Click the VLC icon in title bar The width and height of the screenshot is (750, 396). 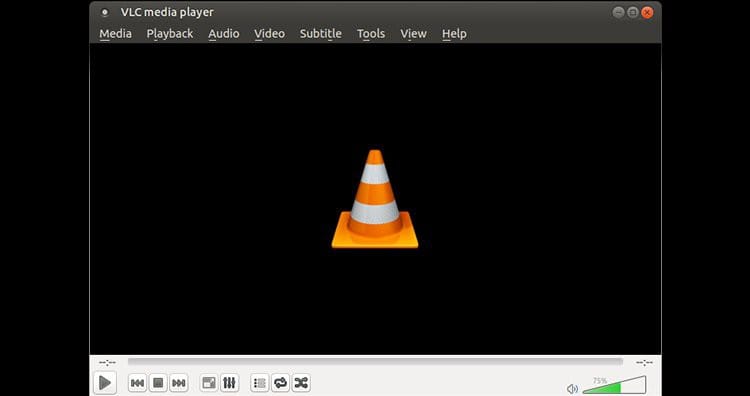tap(105, 12)
